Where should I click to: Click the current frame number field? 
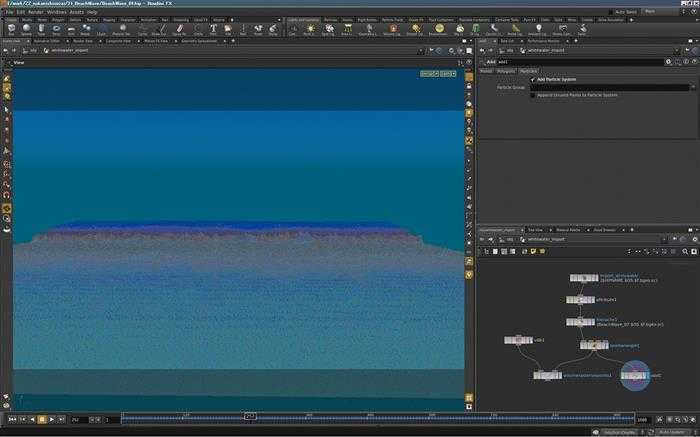[79, 420]
